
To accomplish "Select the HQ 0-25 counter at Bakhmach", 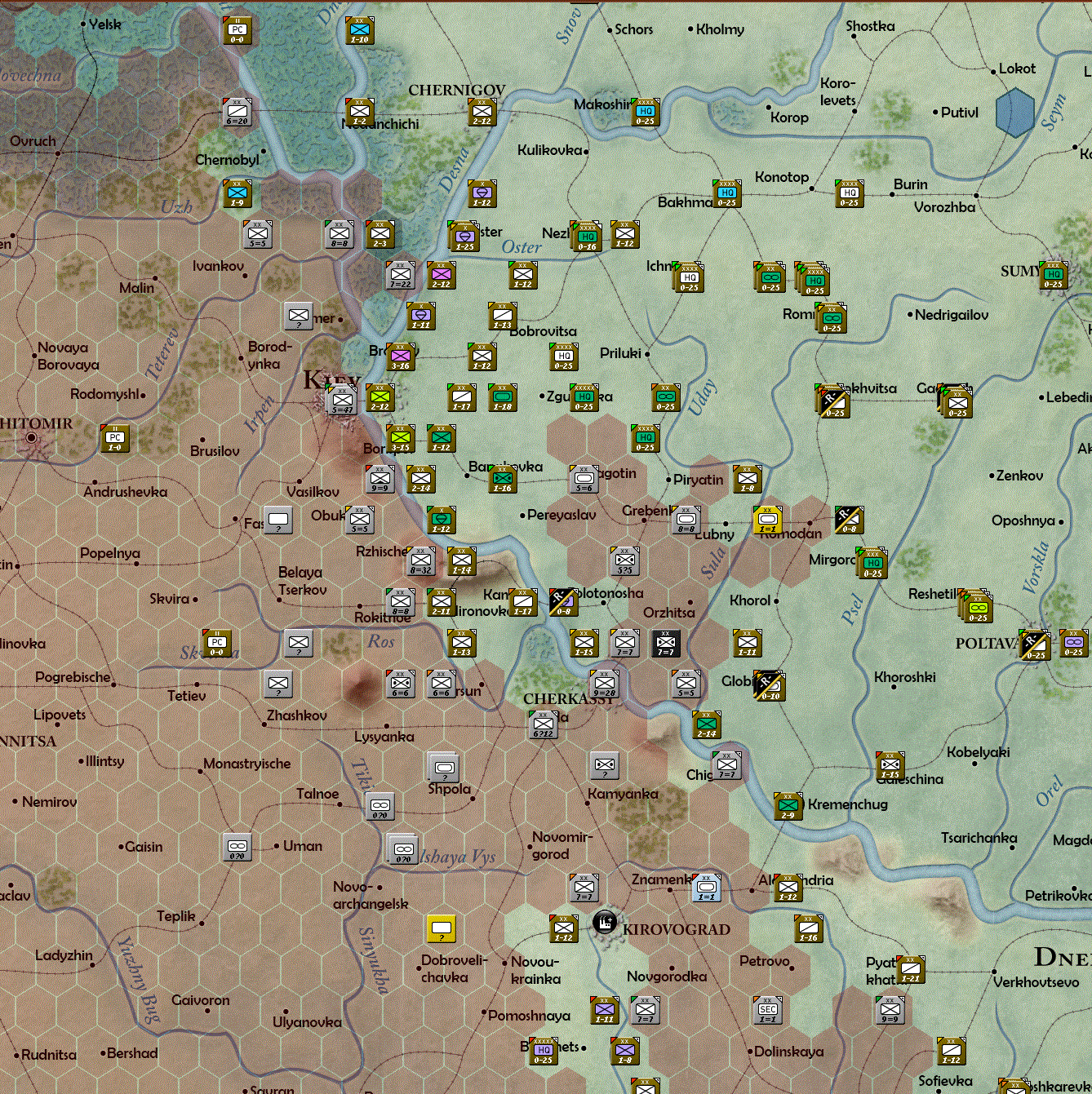I will pos(727,193).
